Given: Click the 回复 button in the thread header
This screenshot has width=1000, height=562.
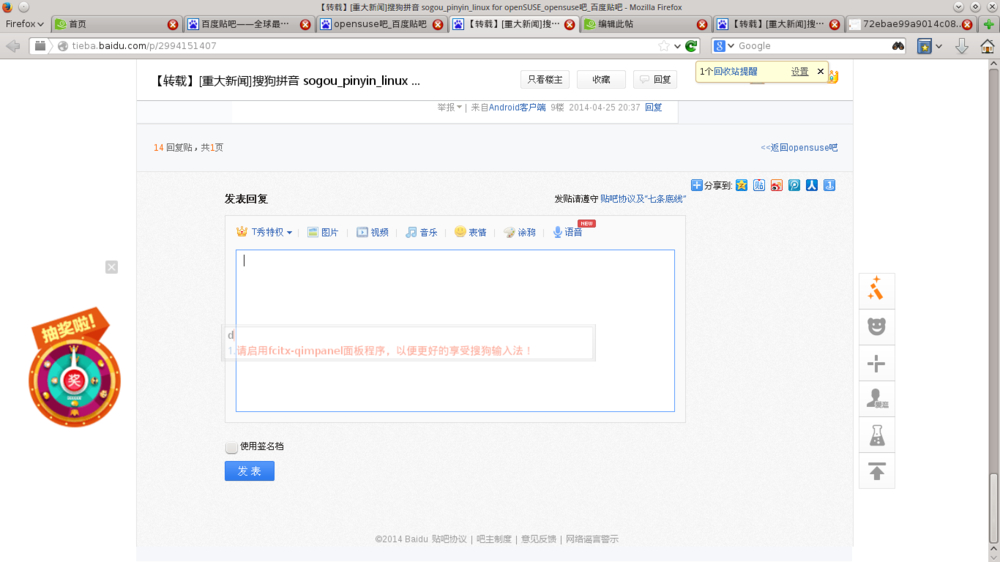Looking at the screenshot, I should coord(655,80).
